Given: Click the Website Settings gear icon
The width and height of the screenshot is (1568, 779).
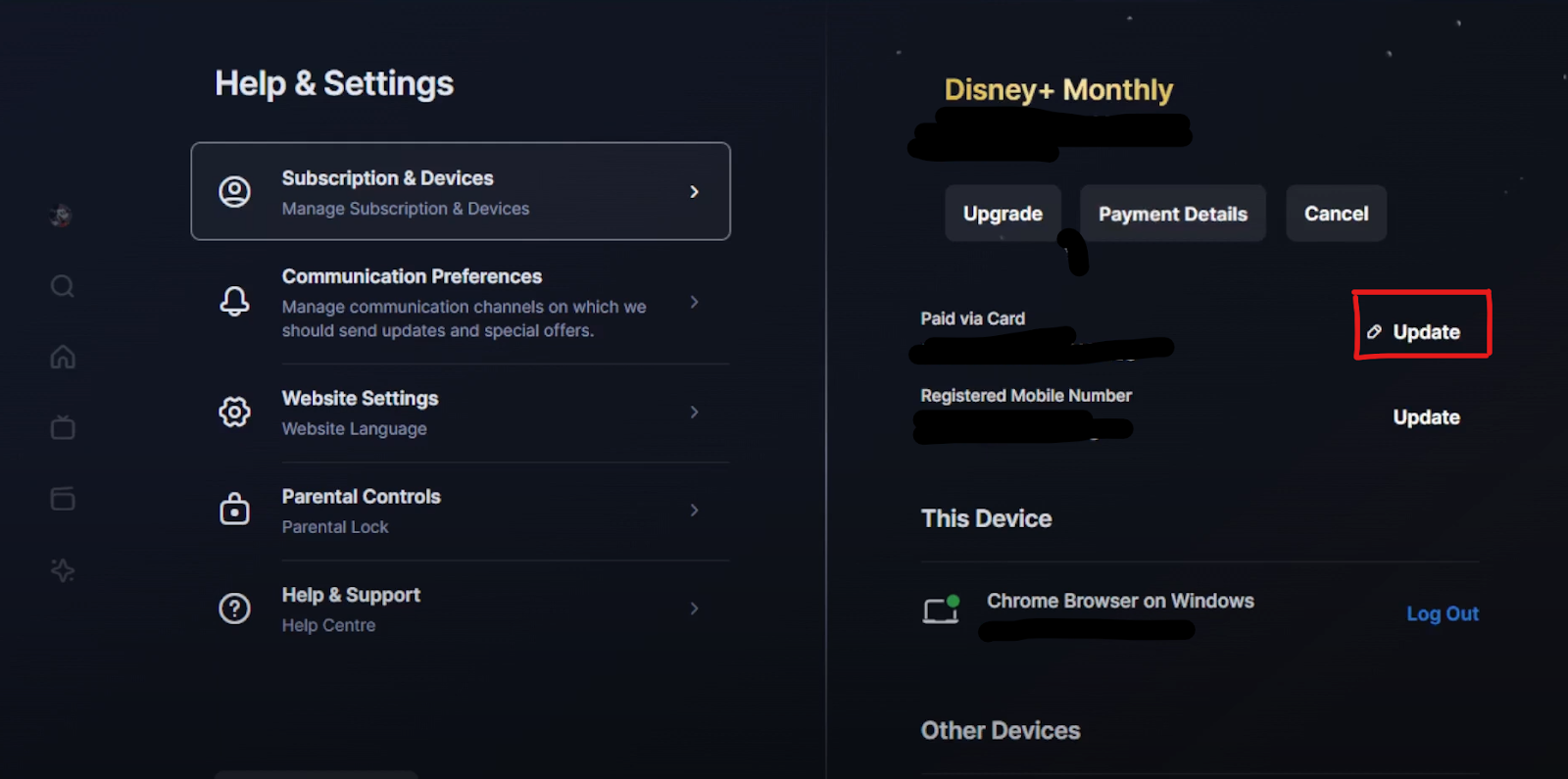Looking at the screenshot, I should click(234, 412).
